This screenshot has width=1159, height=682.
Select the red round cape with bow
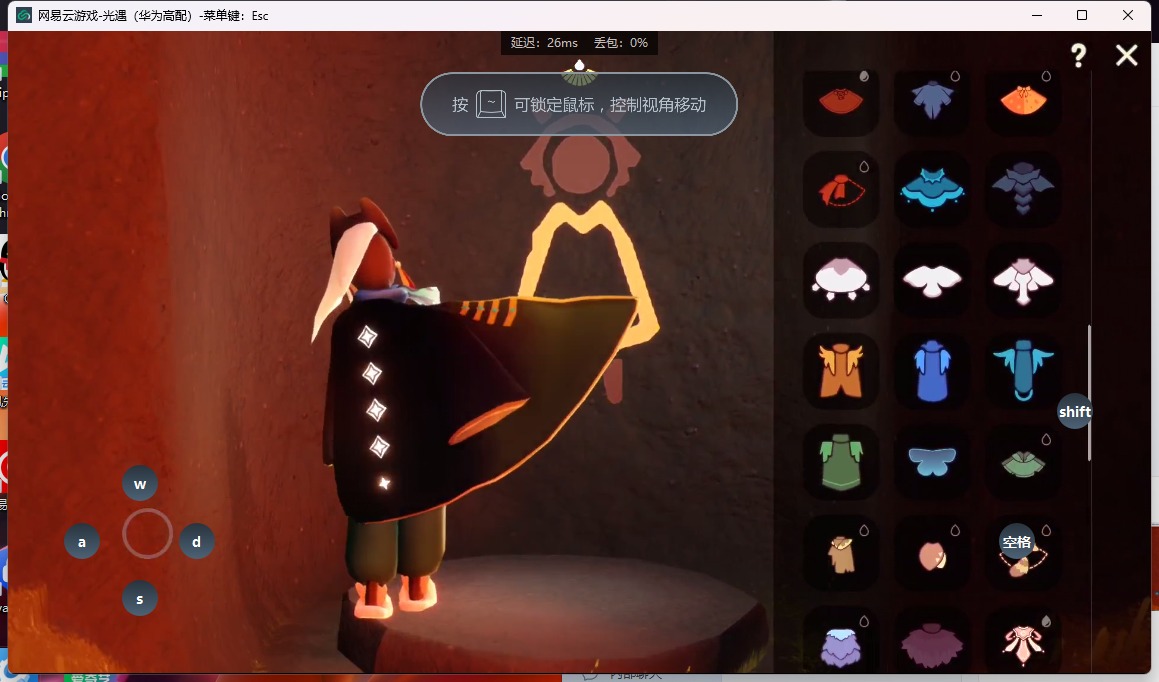click(x=841, y=100)
